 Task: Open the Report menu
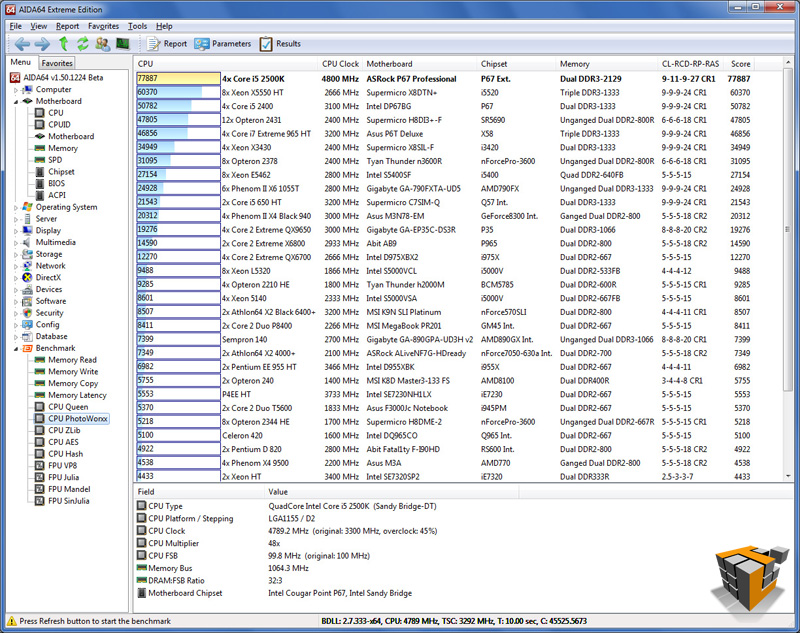[67, 26]
